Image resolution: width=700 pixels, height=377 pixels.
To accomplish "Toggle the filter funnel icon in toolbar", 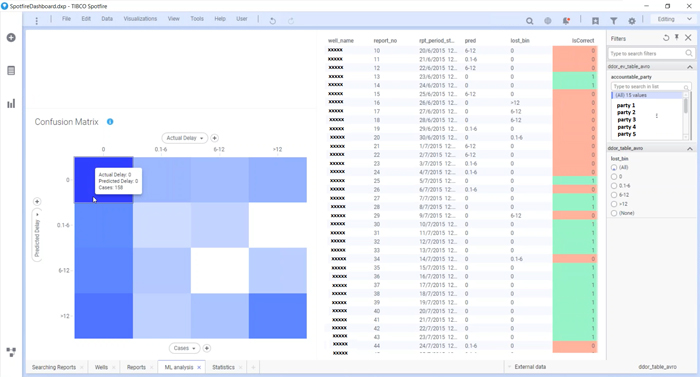I will 614,21.
